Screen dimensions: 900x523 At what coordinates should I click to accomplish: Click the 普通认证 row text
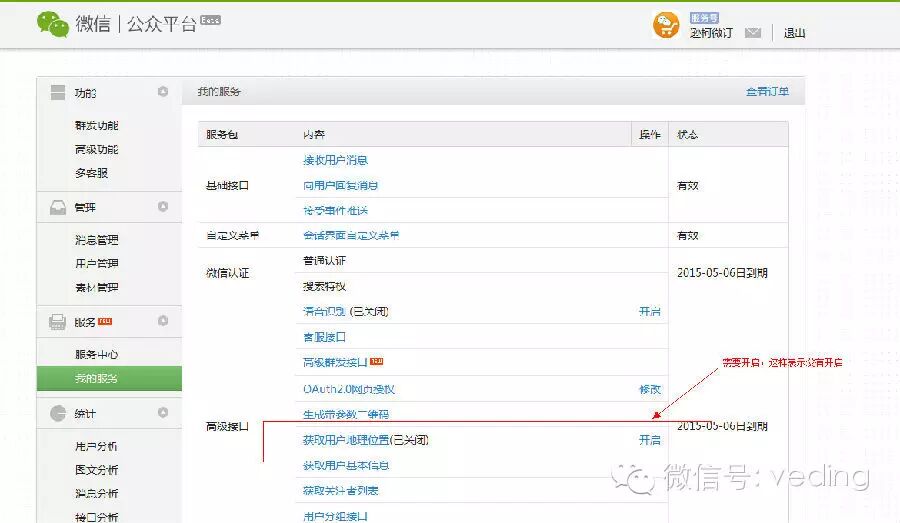[x=324, y=261]
